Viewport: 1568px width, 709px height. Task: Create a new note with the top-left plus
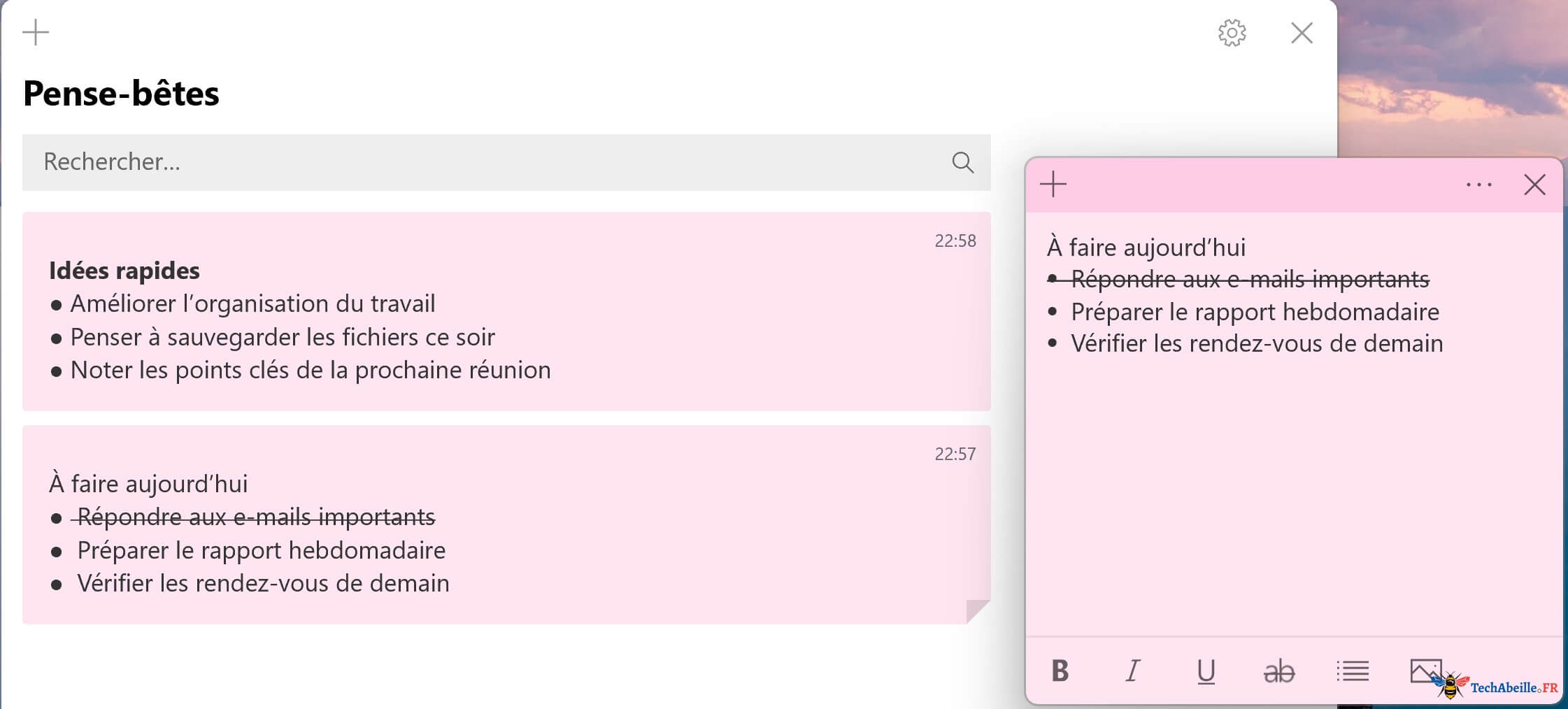(34, 32)
